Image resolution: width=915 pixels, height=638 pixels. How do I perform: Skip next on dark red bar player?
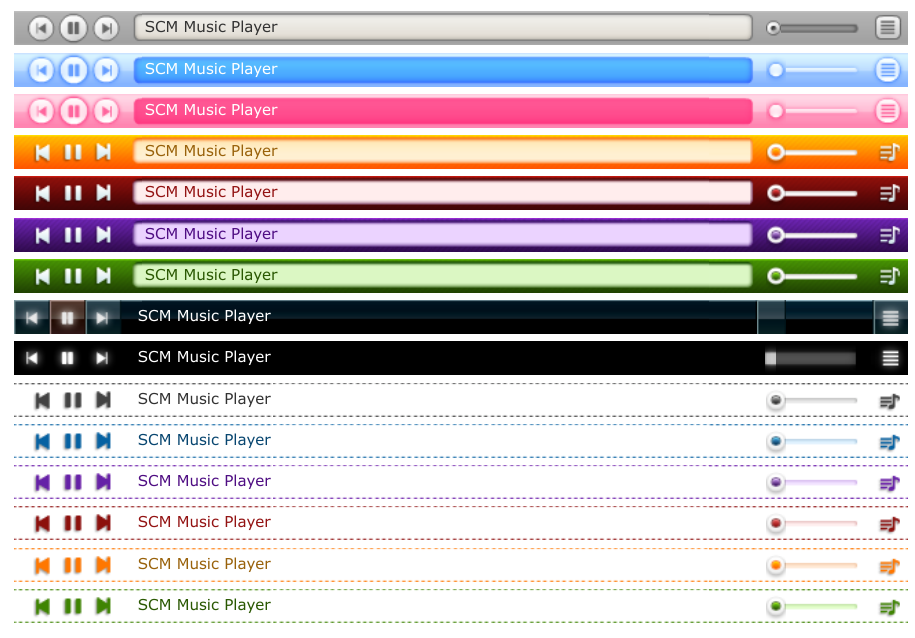(x=103, y=193)
